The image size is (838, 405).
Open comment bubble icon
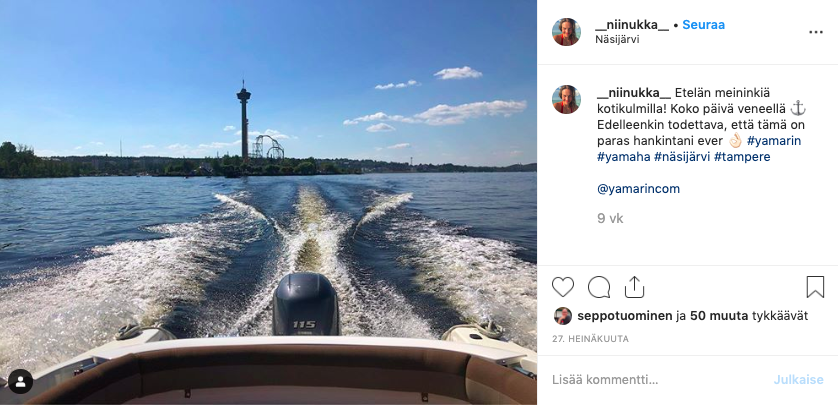pos(599,287)
